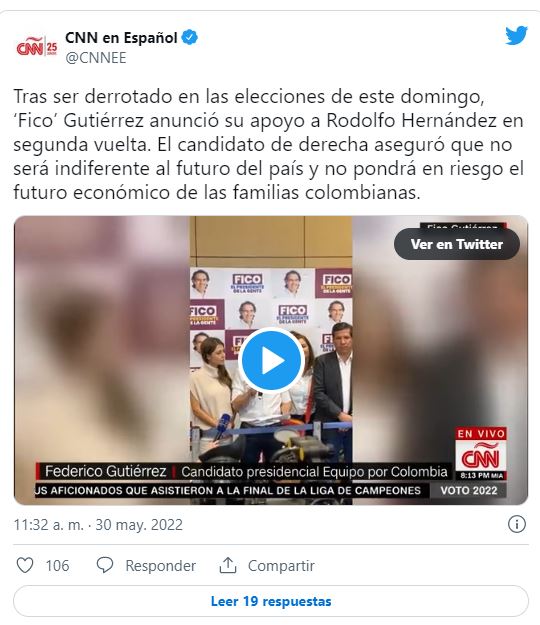Click the VOTO 2022 banner in video
This screenshot has height=625, width=540.
469,490
